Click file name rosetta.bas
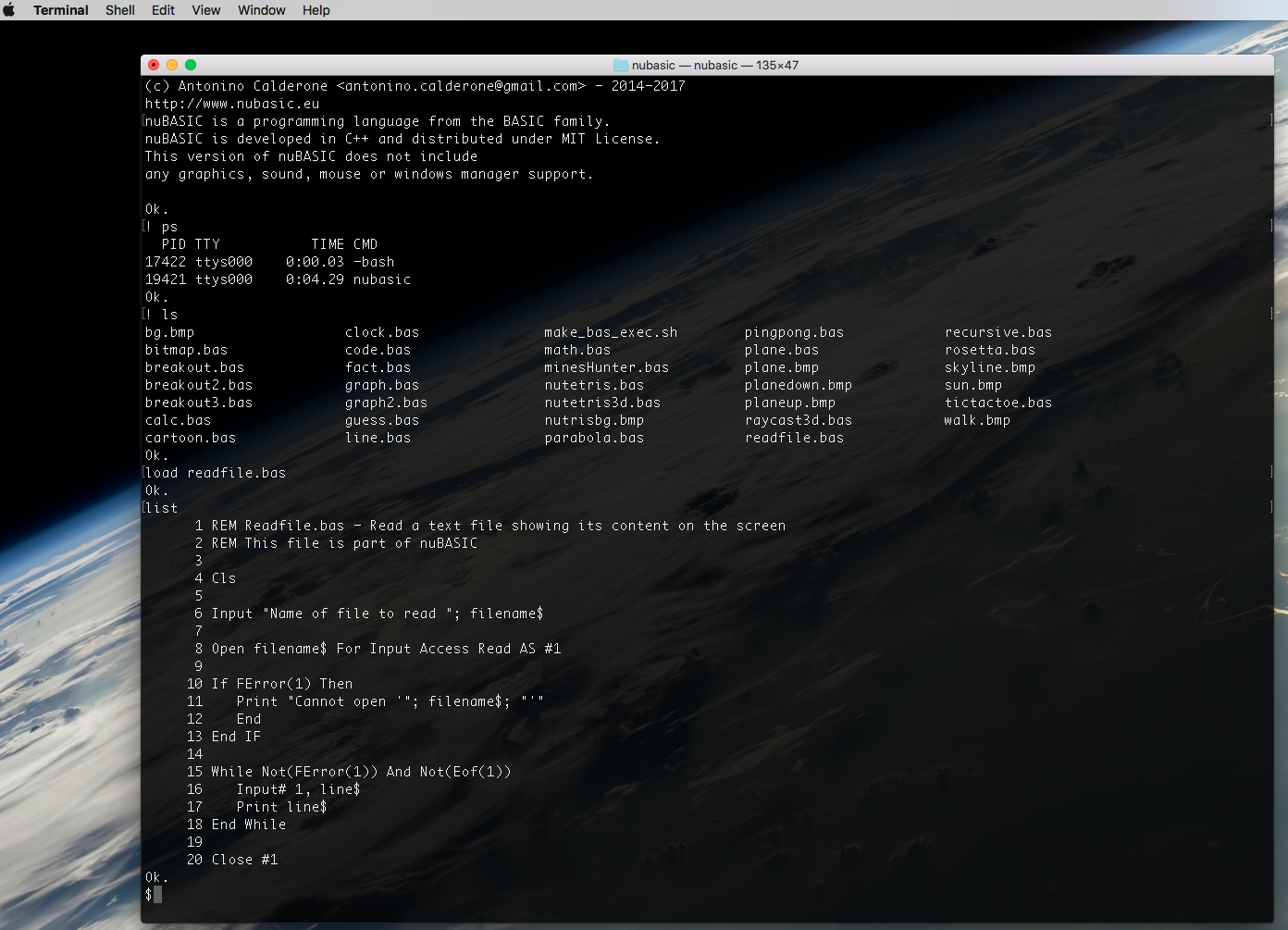Image resolution: width=1288 pixels, height=930 pixels. point(990,350)
